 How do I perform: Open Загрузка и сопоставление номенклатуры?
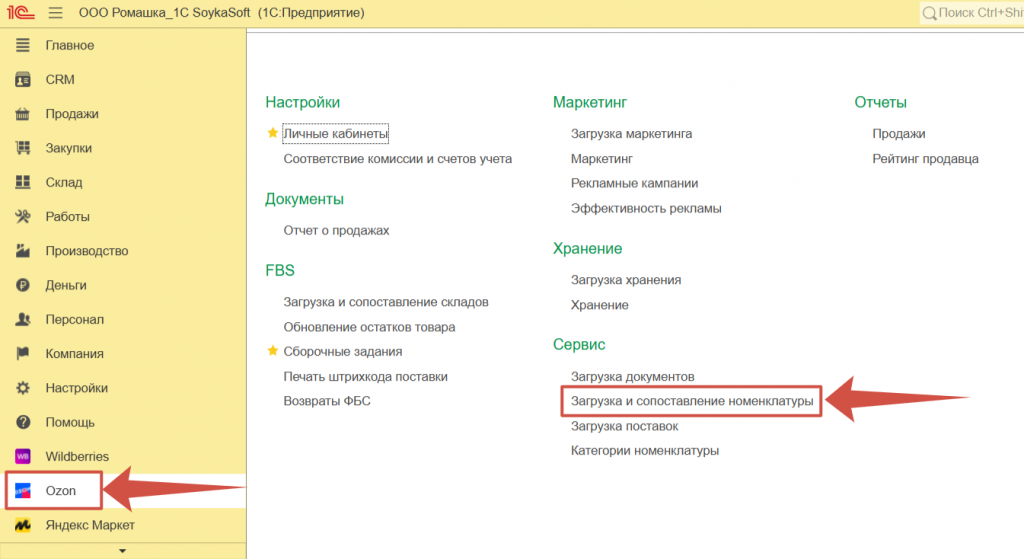pyautogui.click(x=691, y=401)
